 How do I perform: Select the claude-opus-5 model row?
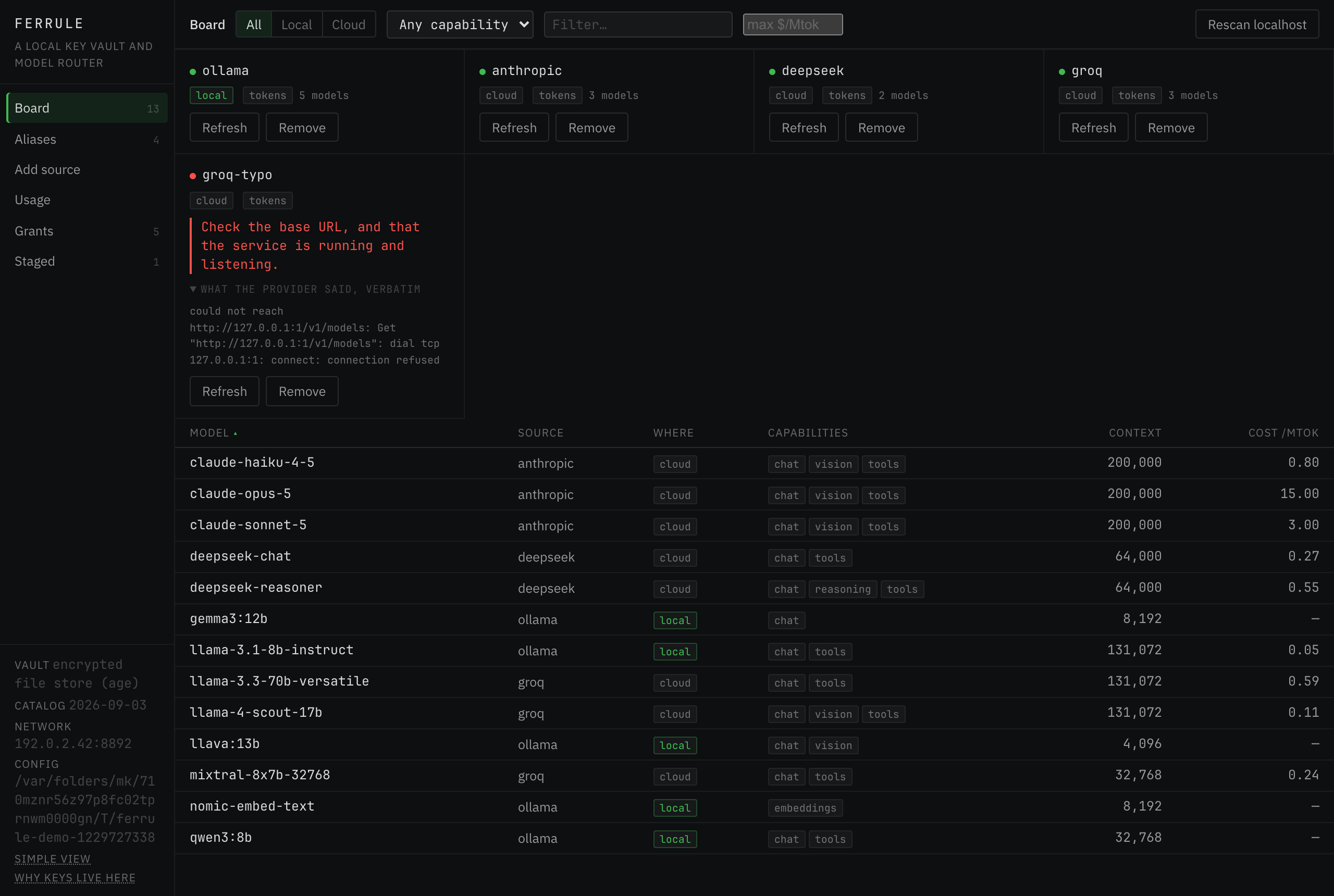click(x=754, y=494)
